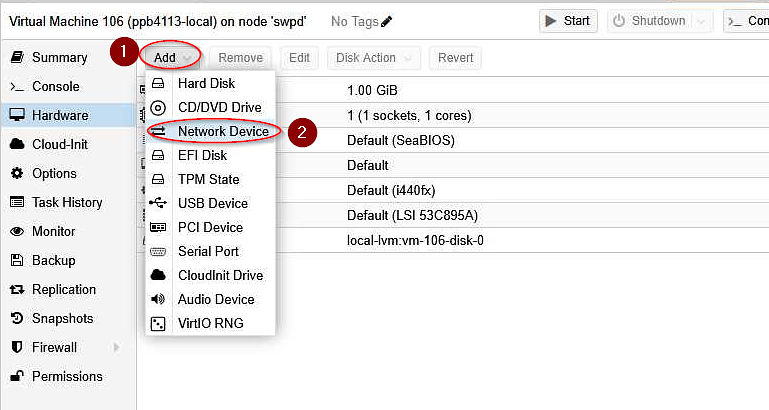This screenshot has height=410, width=769.
Task: Click the USB Device trident icon
Action: tap(158, 203)
